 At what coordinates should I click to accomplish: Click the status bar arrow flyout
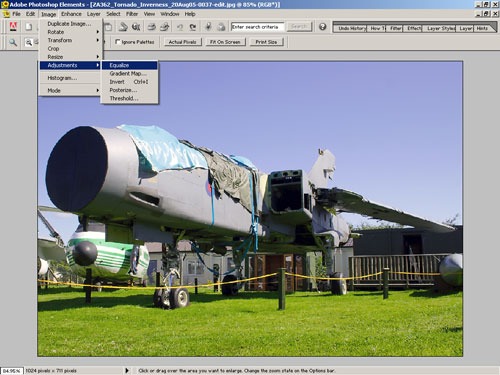(127, 370)
